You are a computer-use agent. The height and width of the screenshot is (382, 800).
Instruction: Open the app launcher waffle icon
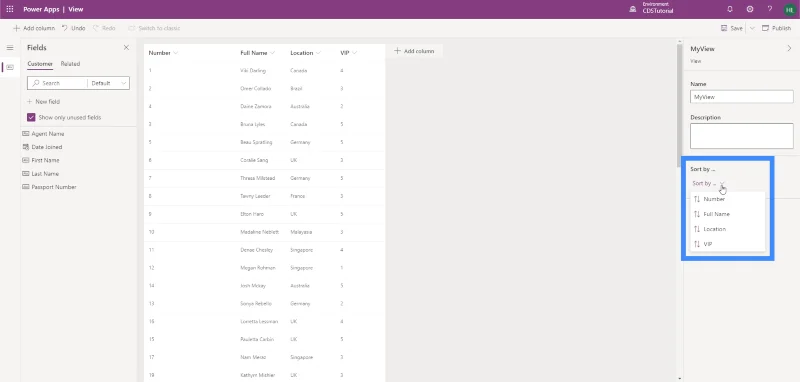(10, 9)
